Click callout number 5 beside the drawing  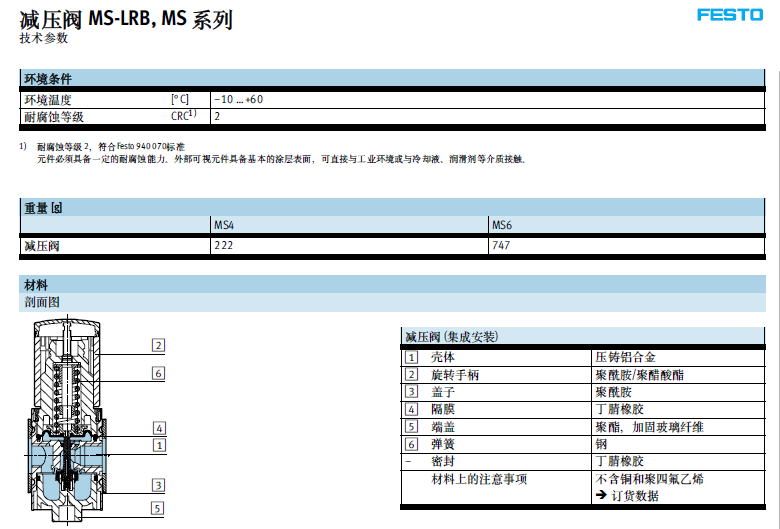point(158,508)
